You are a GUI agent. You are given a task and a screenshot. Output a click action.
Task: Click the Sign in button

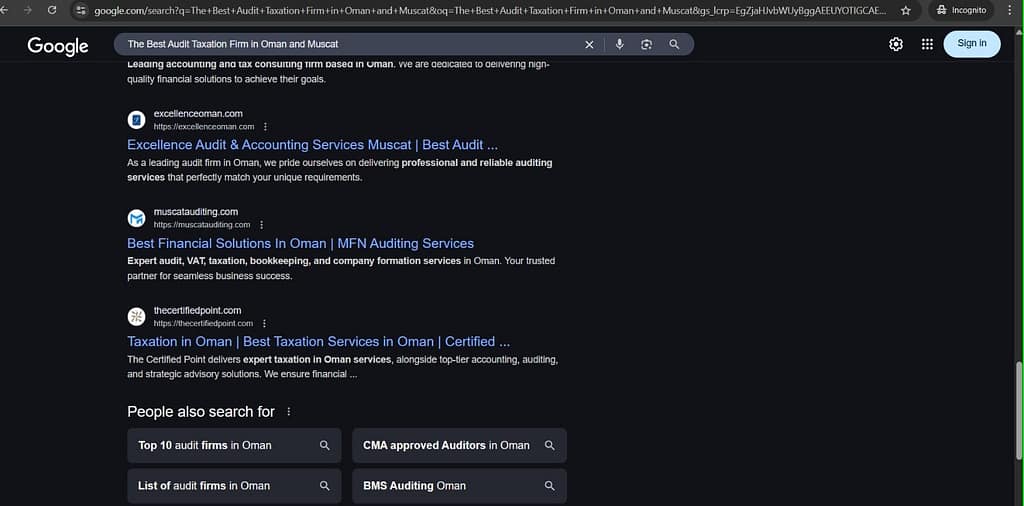[972, 44]
